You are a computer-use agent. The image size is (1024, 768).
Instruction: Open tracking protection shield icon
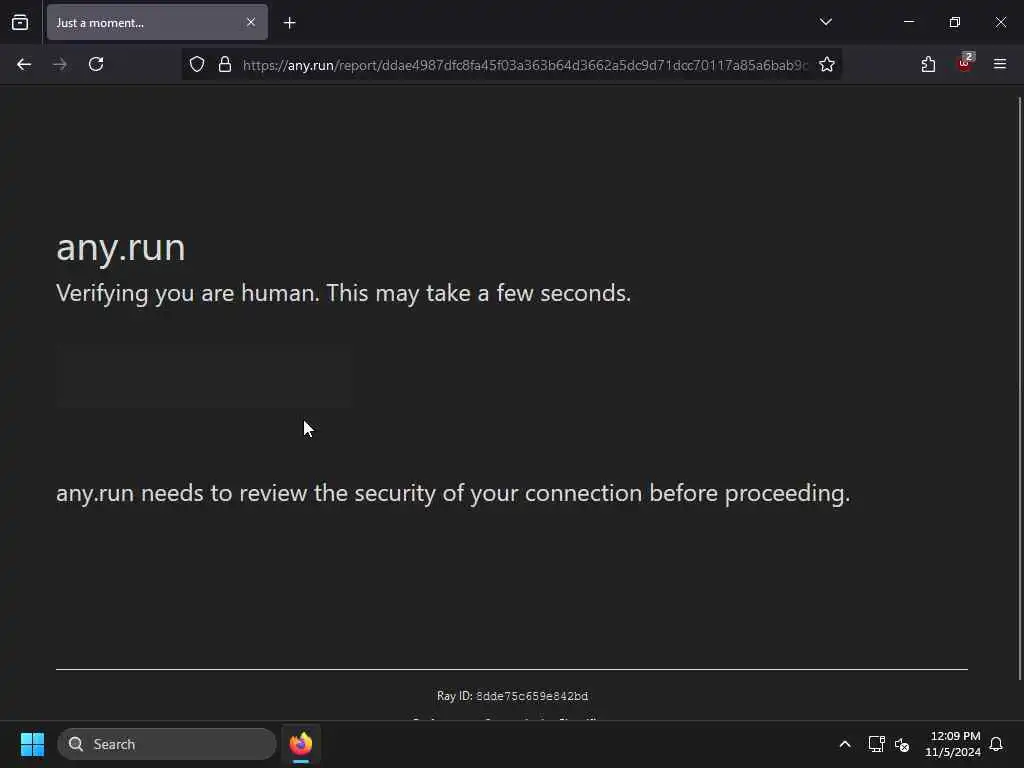point(197,64)
